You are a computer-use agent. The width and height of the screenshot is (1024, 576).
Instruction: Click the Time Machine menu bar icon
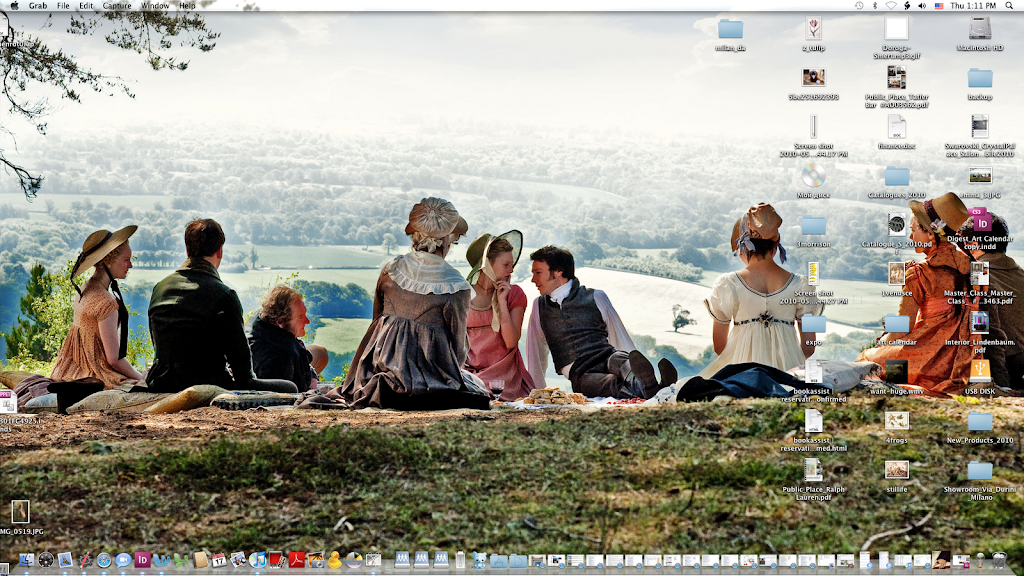click(859, 5)
